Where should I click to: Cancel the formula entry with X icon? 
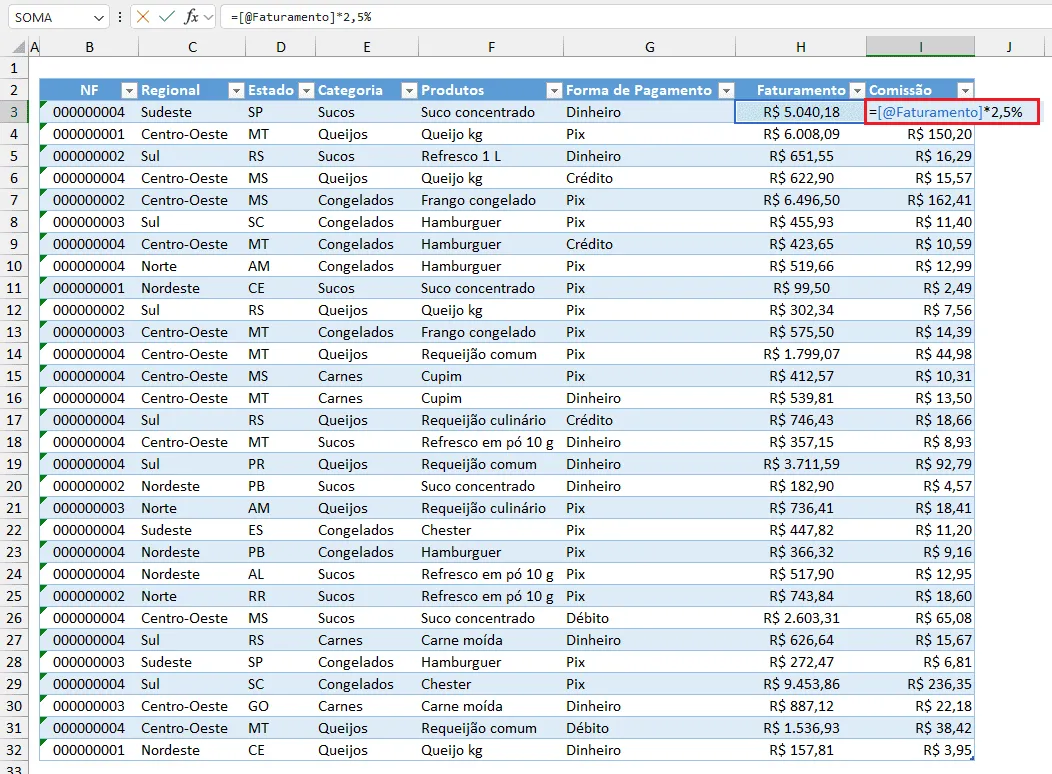(x=142, y=17)
